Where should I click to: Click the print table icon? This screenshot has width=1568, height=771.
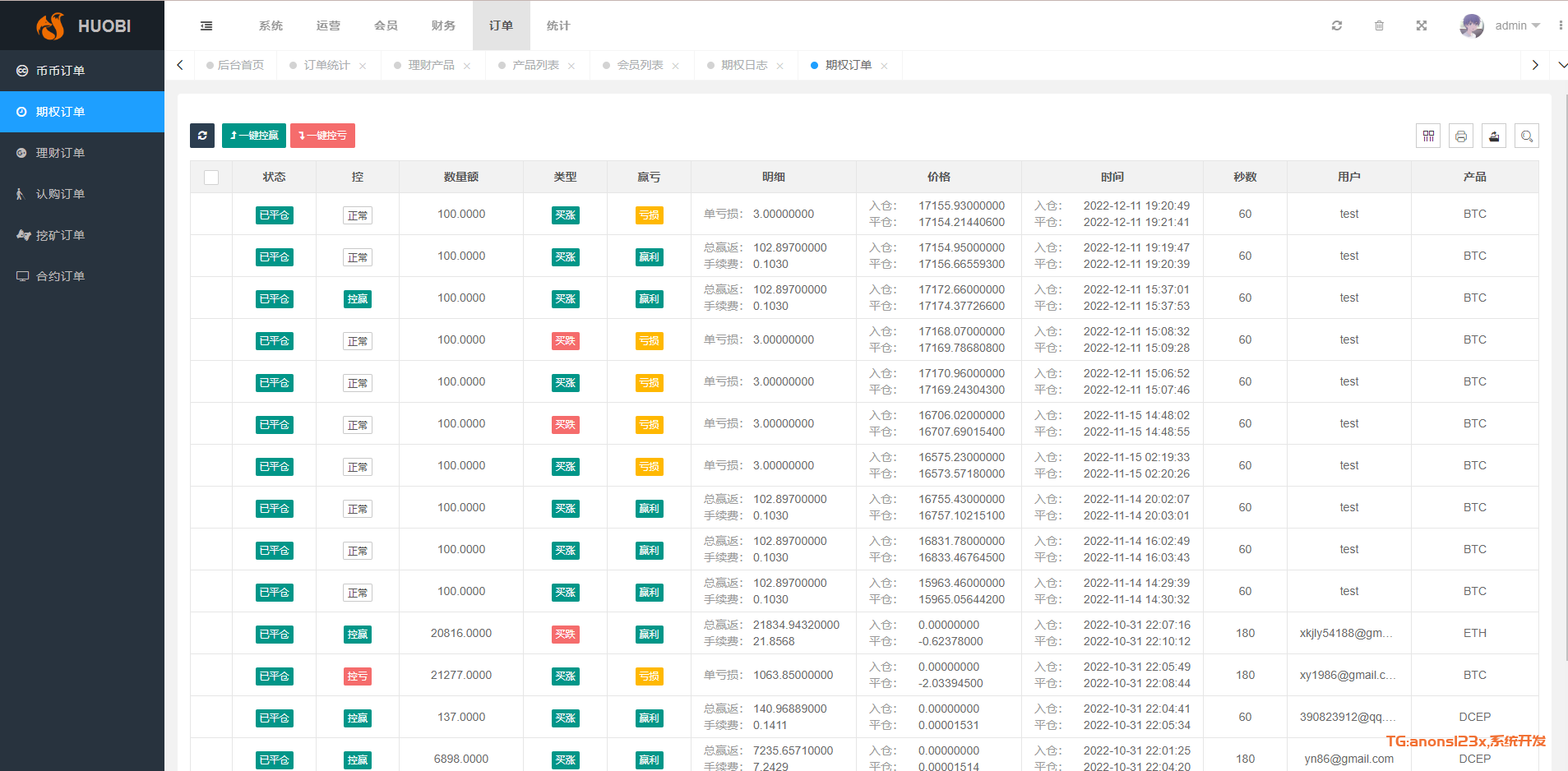pyautogui.click(x=1461, y=136)
